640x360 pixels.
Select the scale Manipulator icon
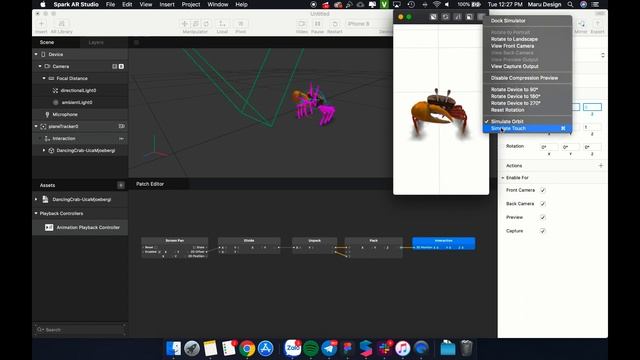click(x=196, y=24)
